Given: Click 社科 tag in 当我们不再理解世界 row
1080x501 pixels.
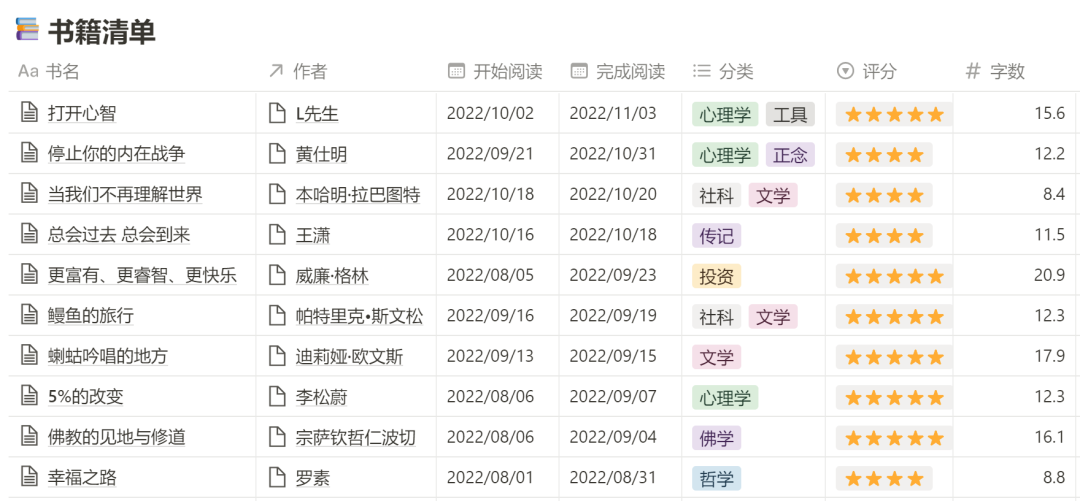Looking at the screenshot, I should point(716,196).
